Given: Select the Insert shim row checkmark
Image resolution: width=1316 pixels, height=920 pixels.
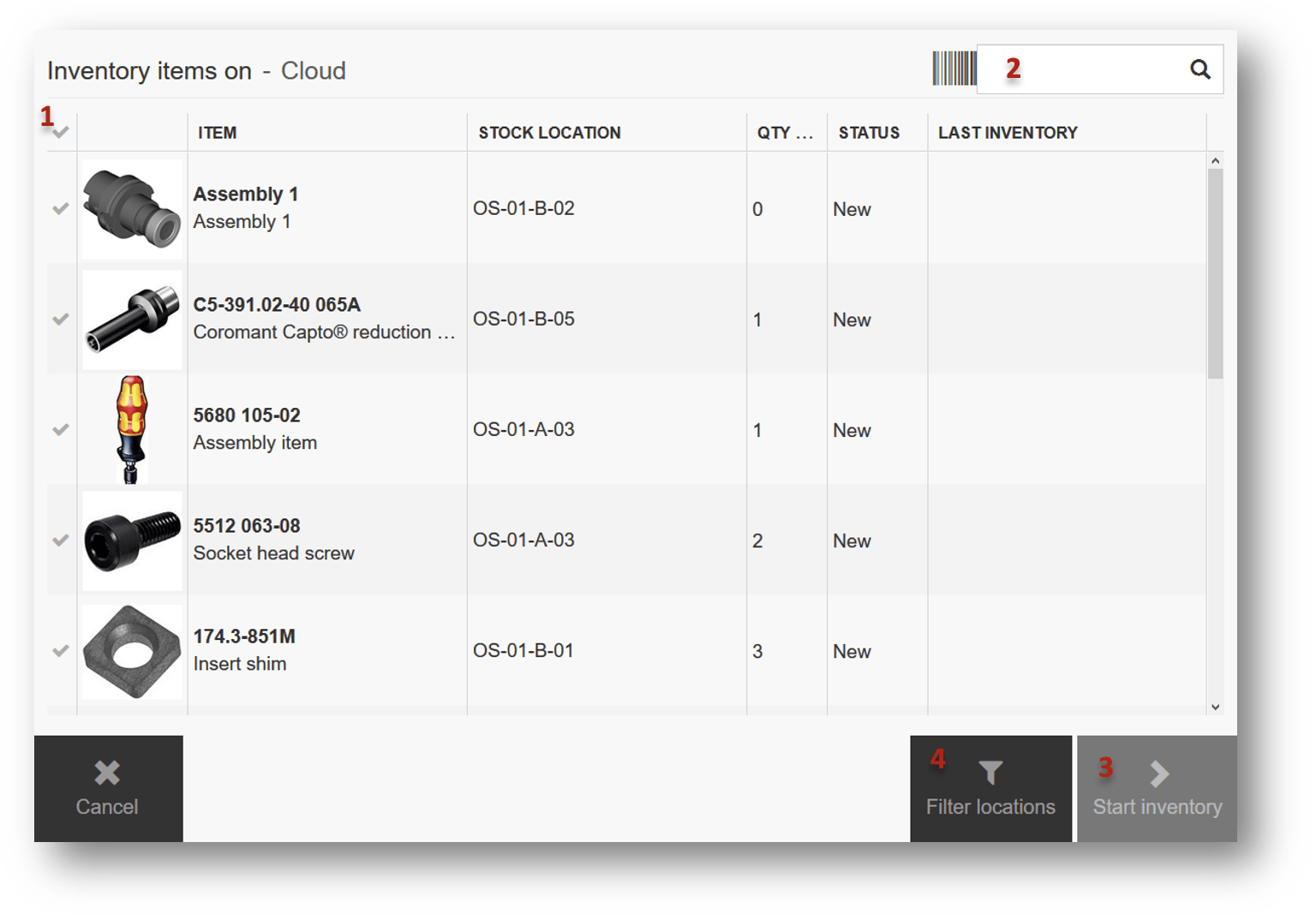Looking at the screenshot, I should point(61,650).
